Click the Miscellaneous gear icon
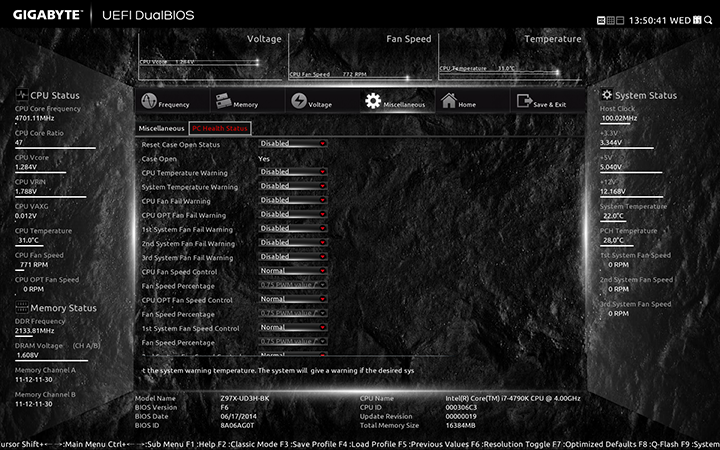This screenshot has height=450, width=720. point(373,102)
